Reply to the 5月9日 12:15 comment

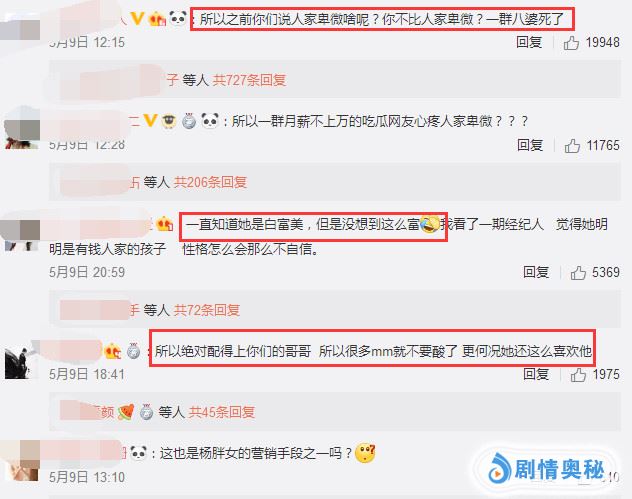coord(529,42)
